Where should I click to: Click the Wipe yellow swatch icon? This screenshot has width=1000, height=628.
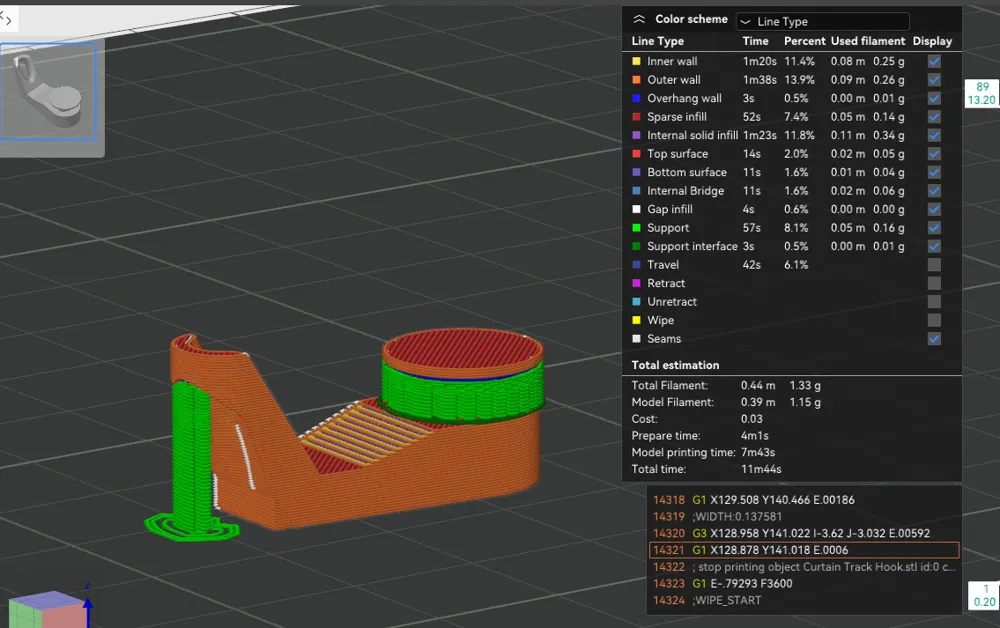[x=636, y=320]
